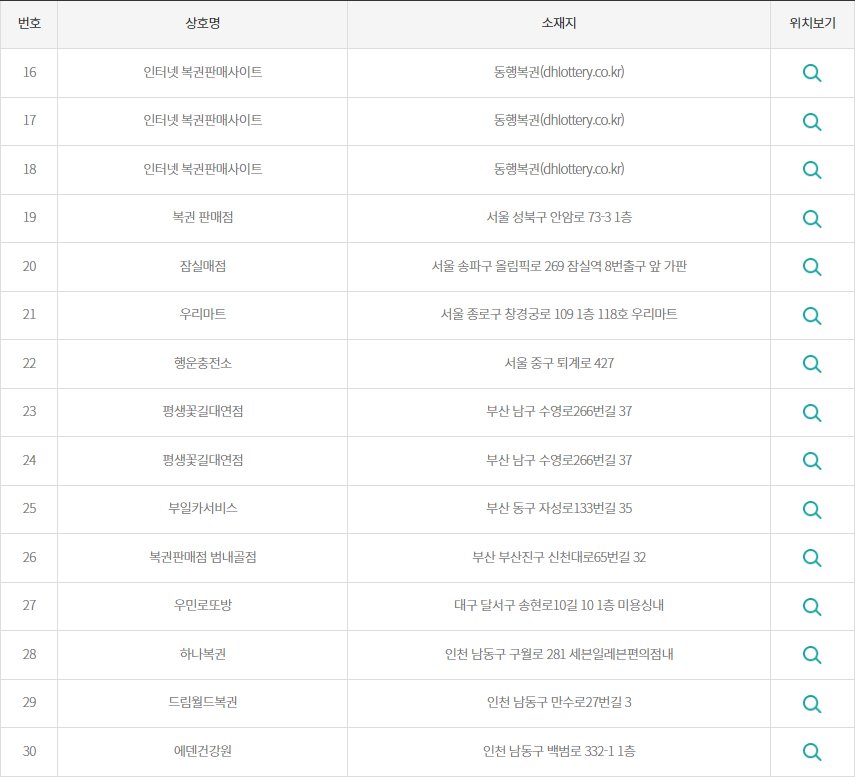This screenshot has width=855, height=777.
Task: Click the 위치보기 column header
Action: point(812,23)
